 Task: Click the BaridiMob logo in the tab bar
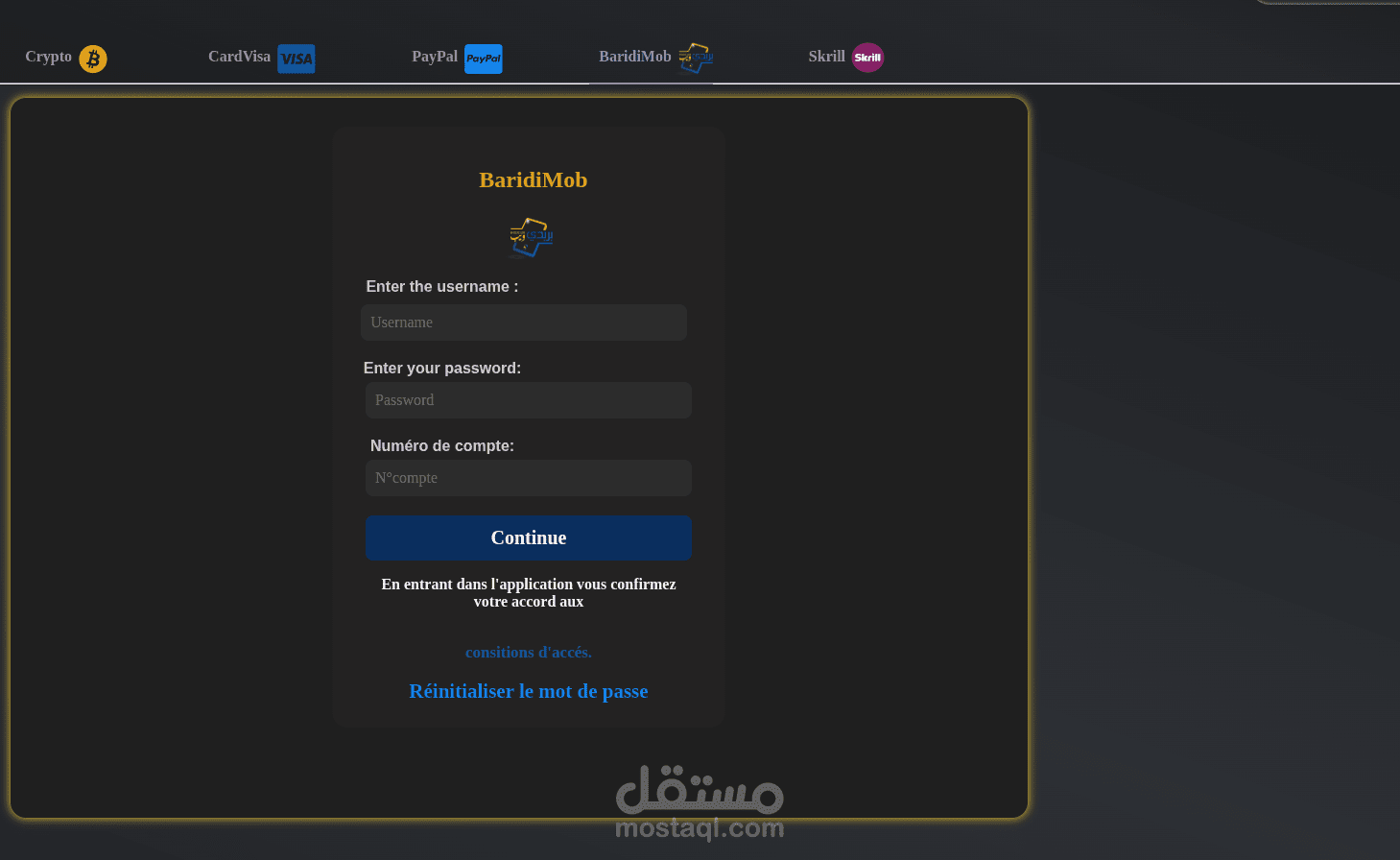(696, 59)
